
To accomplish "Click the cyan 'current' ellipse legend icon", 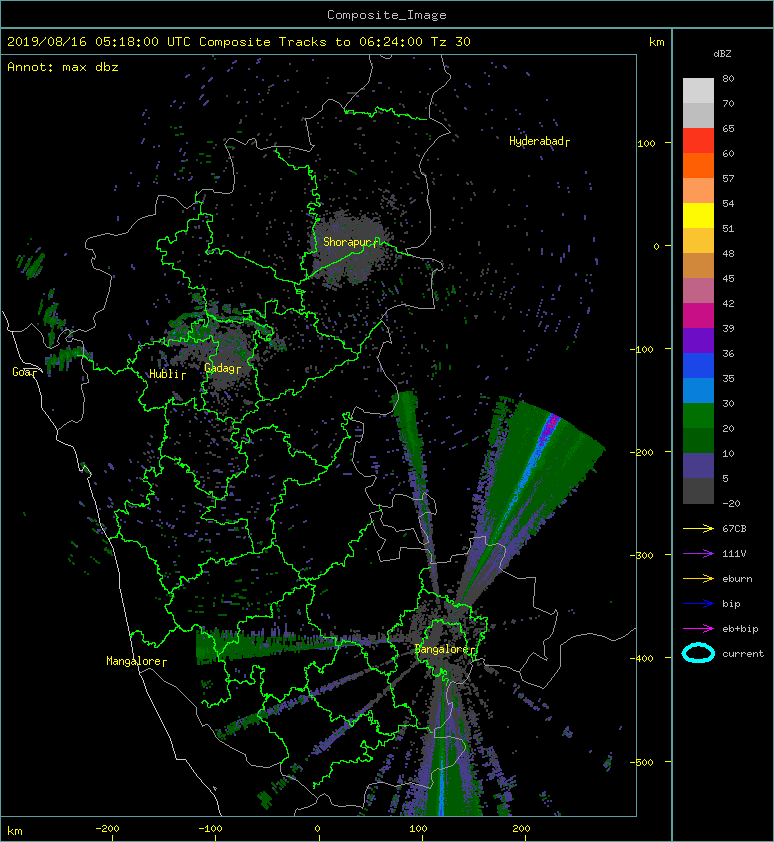I will (x=698, y=653).
